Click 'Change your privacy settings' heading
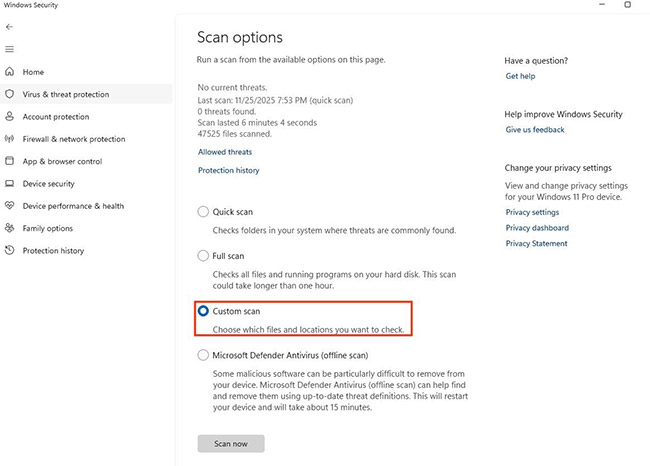The height and width of the screenshot is (466, 650). 558,168
